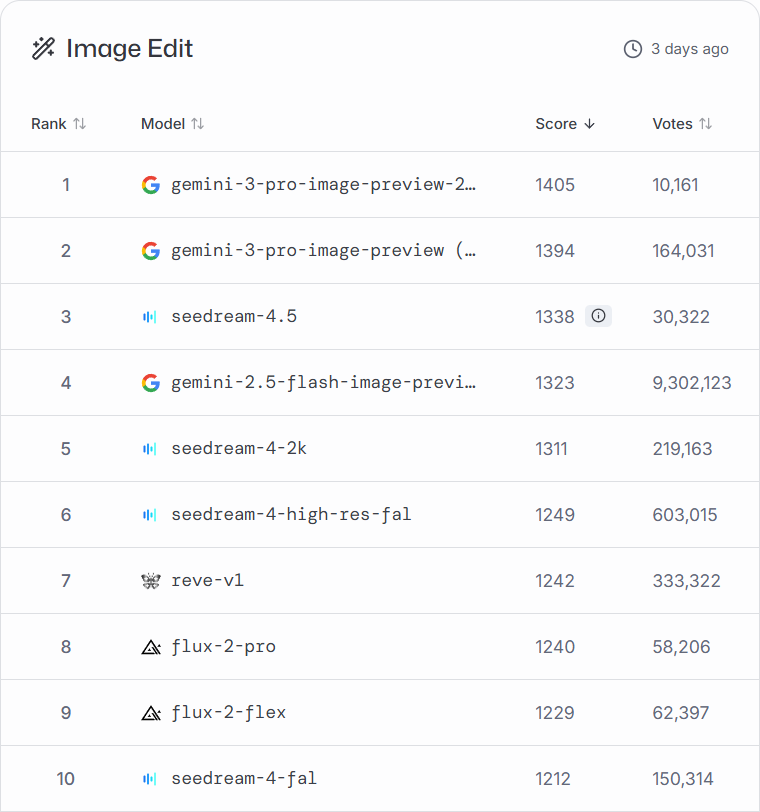Click Google logo beside gemini-2.5-flash-image-preview
Image resolution: width=760 pixels, height=812 pixels.
click(x=151, y=383)
